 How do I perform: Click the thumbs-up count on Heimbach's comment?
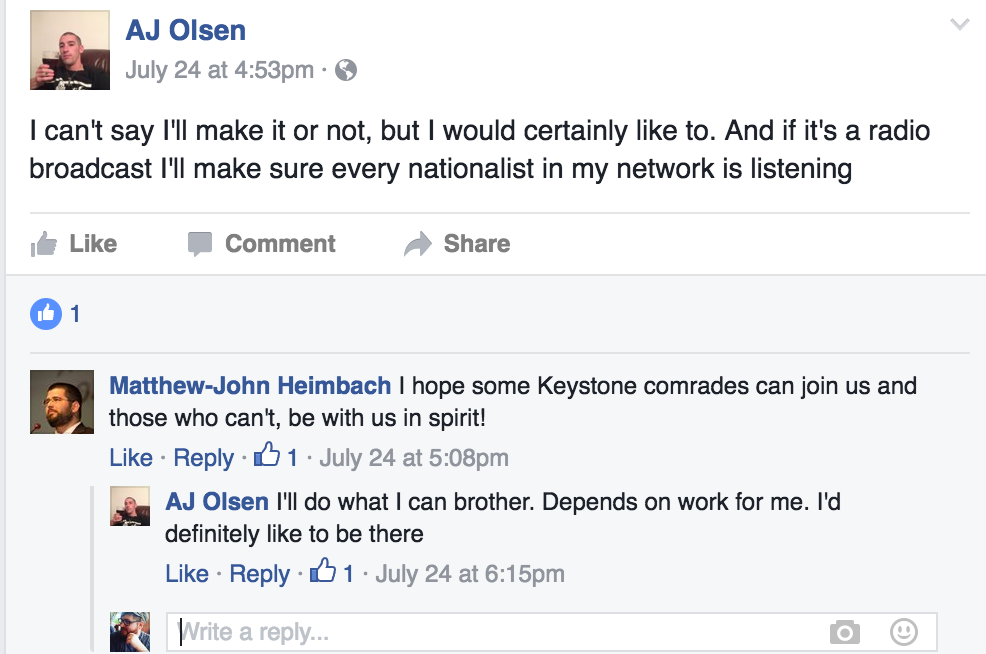coord(276,457)
